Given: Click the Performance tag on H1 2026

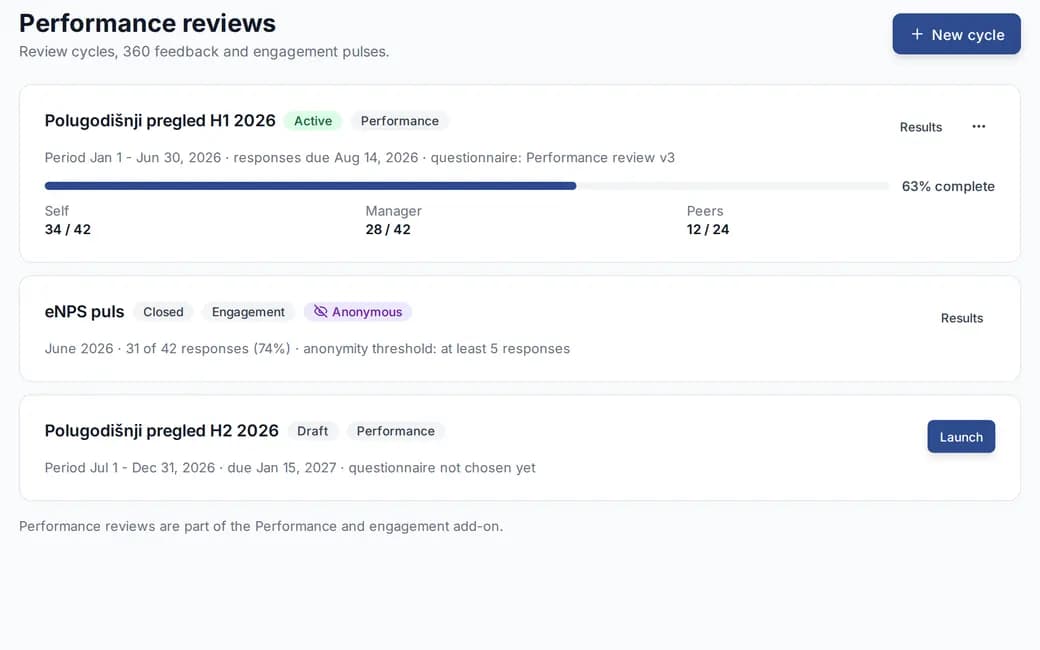Looking at the screenshot, I should (399, 121).
